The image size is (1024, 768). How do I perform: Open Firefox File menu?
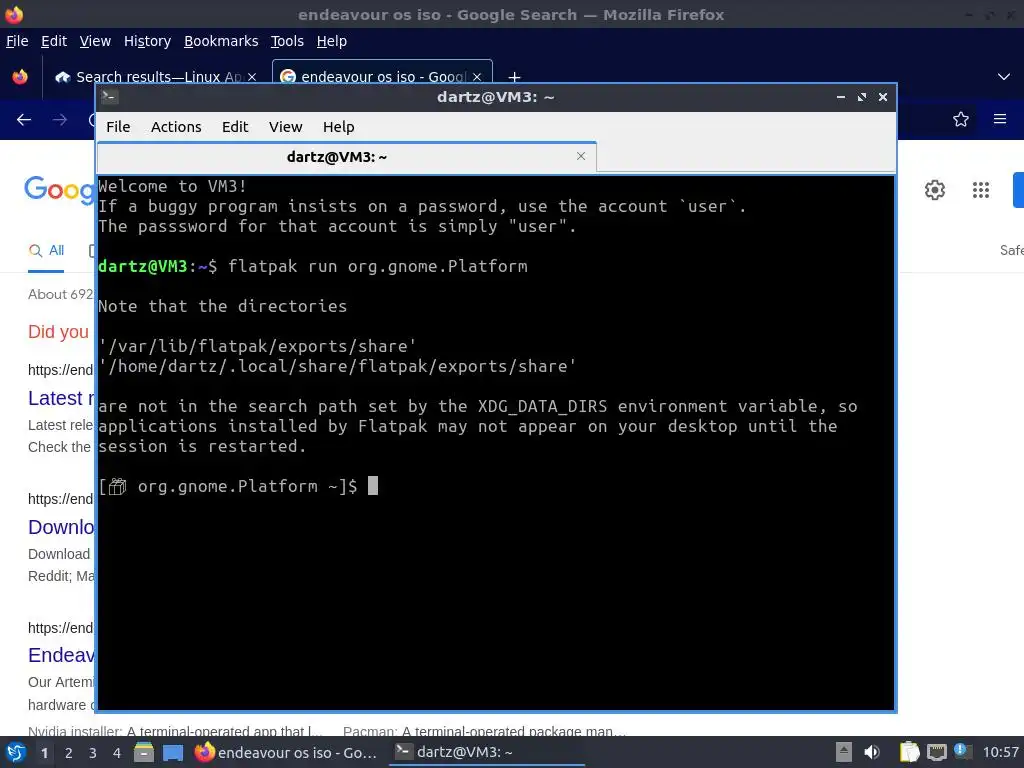(17, 41)
